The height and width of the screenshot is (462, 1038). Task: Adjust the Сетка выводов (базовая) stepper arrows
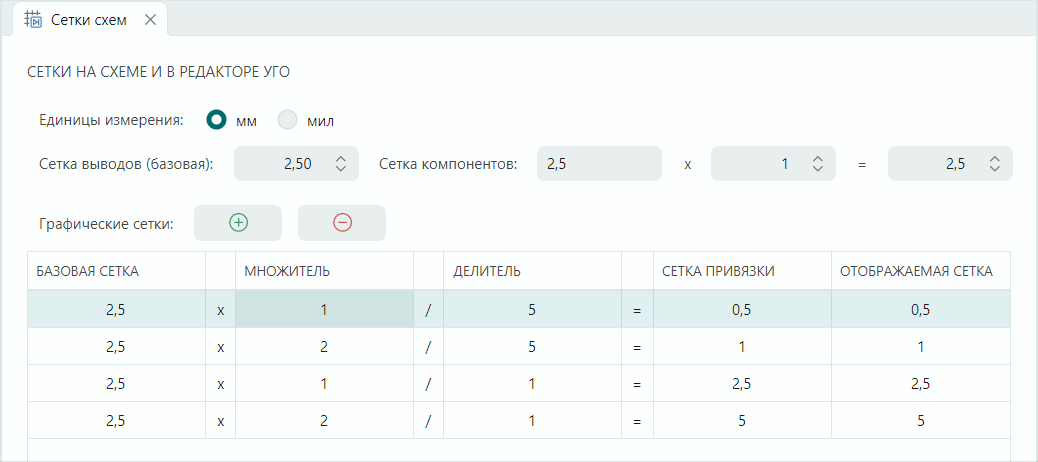click(341, 164)
